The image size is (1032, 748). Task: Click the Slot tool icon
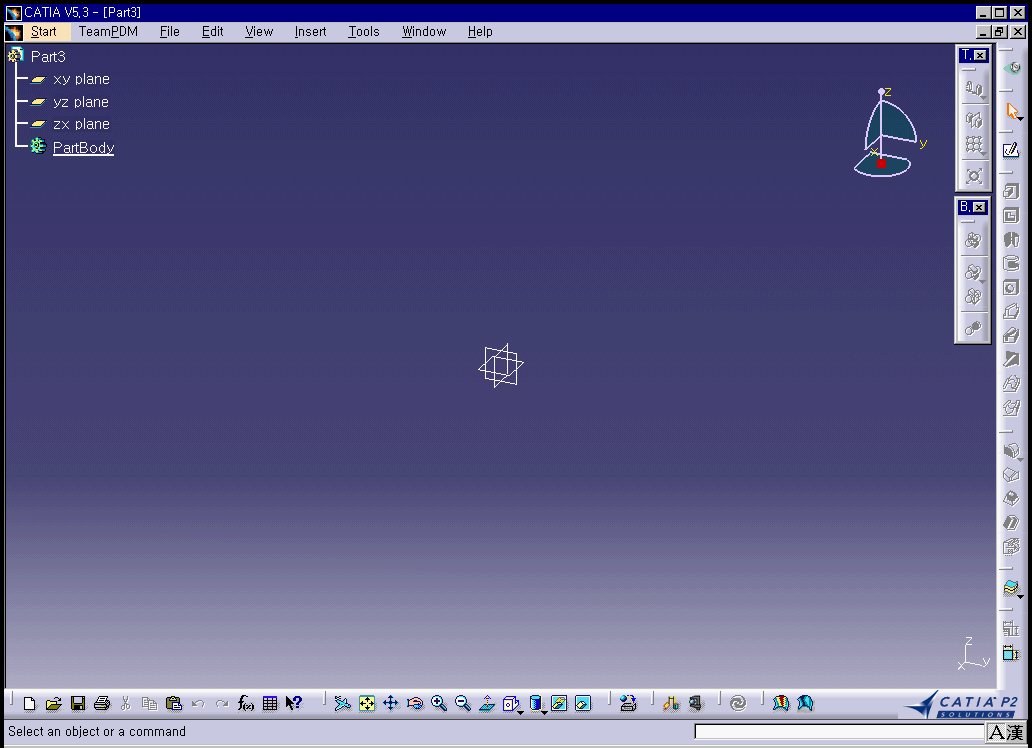point(1011,335)
